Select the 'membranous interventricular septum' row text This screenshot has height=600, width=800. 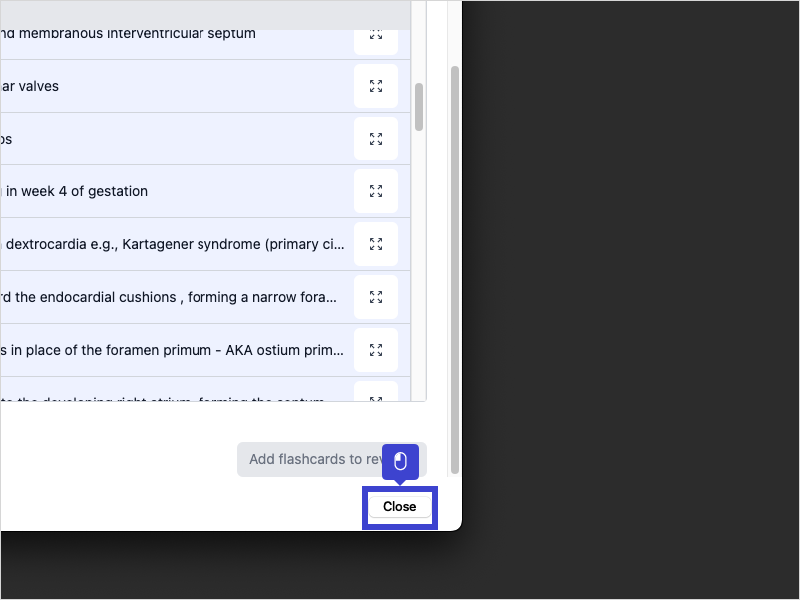(x=130, y=34)
